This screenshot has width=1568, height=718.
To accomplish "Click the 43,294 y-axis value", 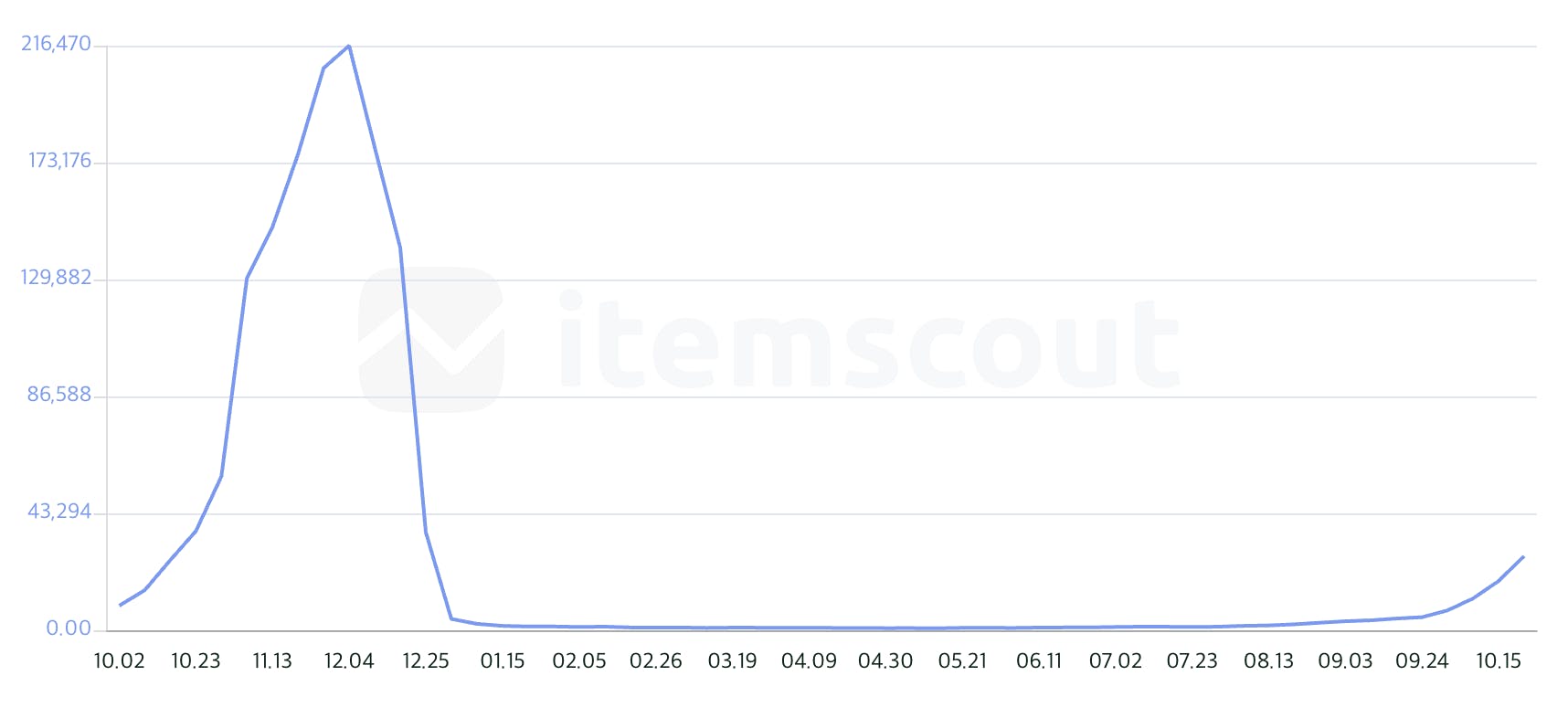I will pyautogui.click(x=60, y=512).
